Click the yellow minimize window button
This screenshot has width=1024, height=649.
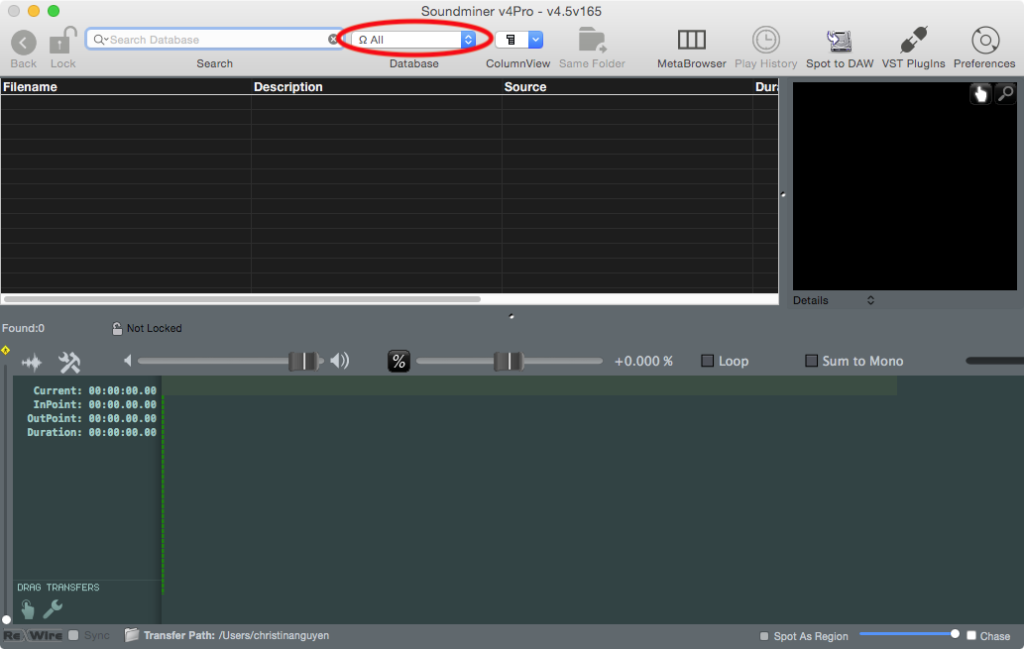coord(34,11)
